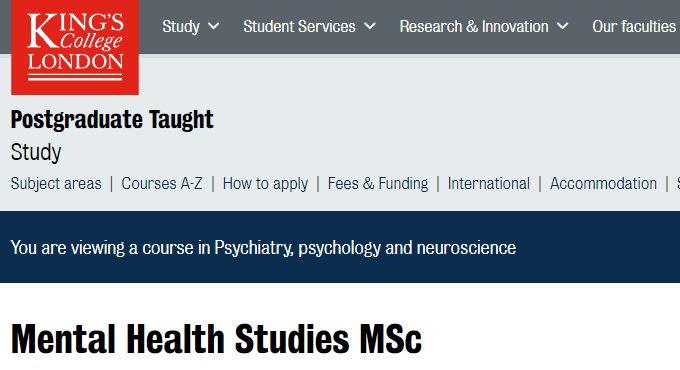Image resolution: width=680 pixels, height=370 pixels.
Task: Open the Student Services menu item
Action: click(x=299, y=26)
